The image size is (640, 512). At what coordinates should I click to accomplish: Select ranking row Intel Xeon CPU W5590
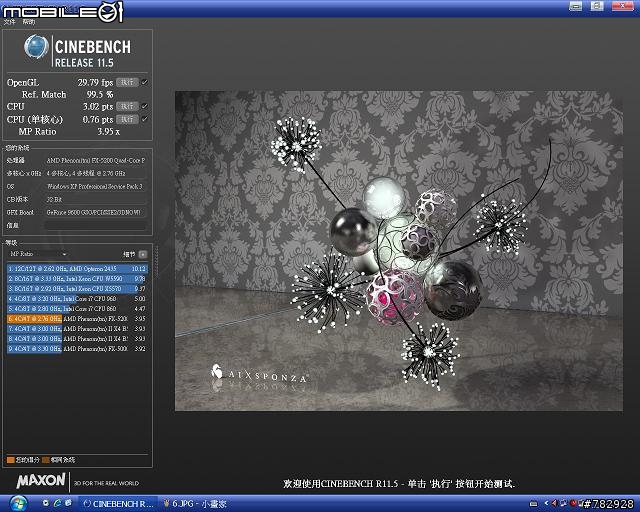click(x=77, y=279)
